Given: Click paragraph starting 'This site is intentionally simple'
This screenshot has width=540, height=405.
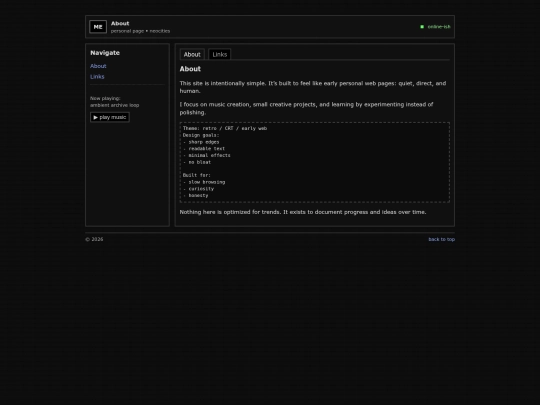Looking at the screenshot, I should coord(313,87).
